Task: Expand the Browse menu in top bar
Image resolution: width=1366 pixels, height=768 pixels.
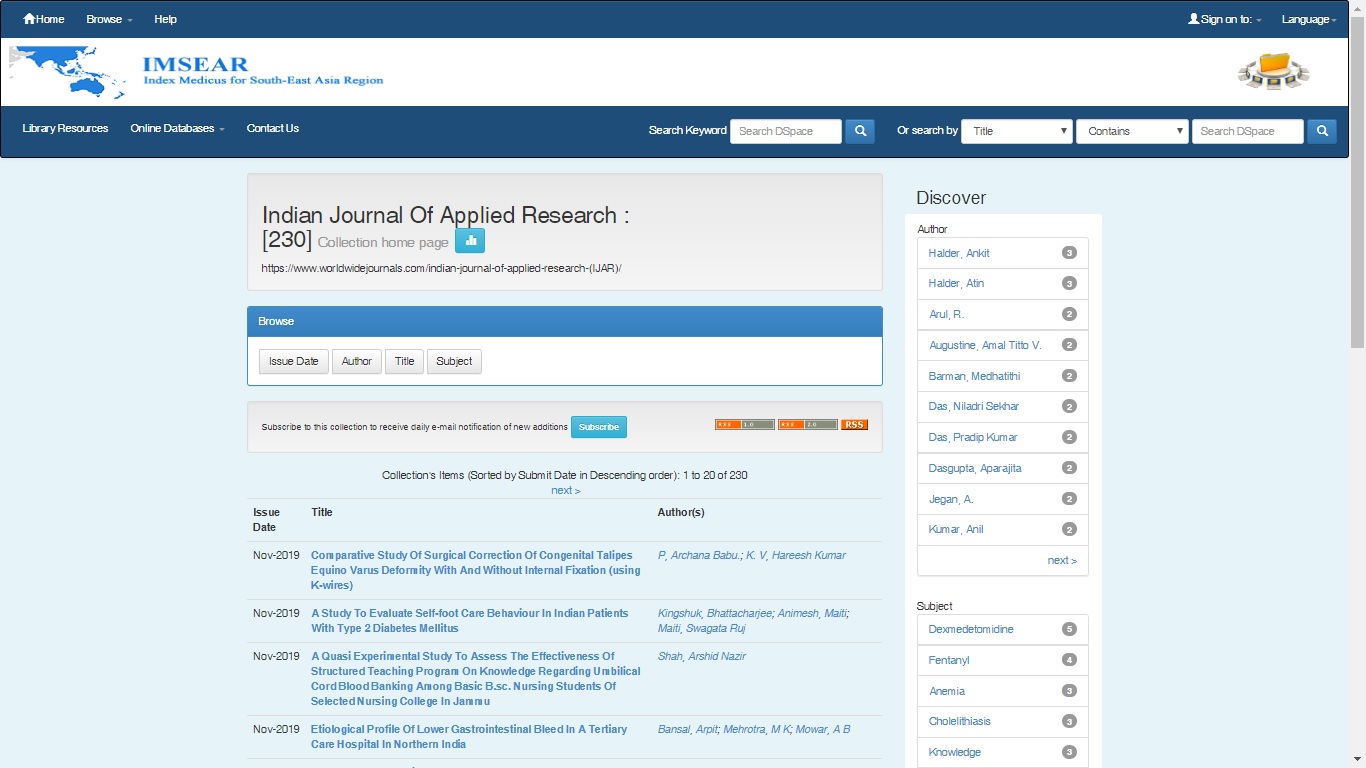Action: click(x=109, y=19)
